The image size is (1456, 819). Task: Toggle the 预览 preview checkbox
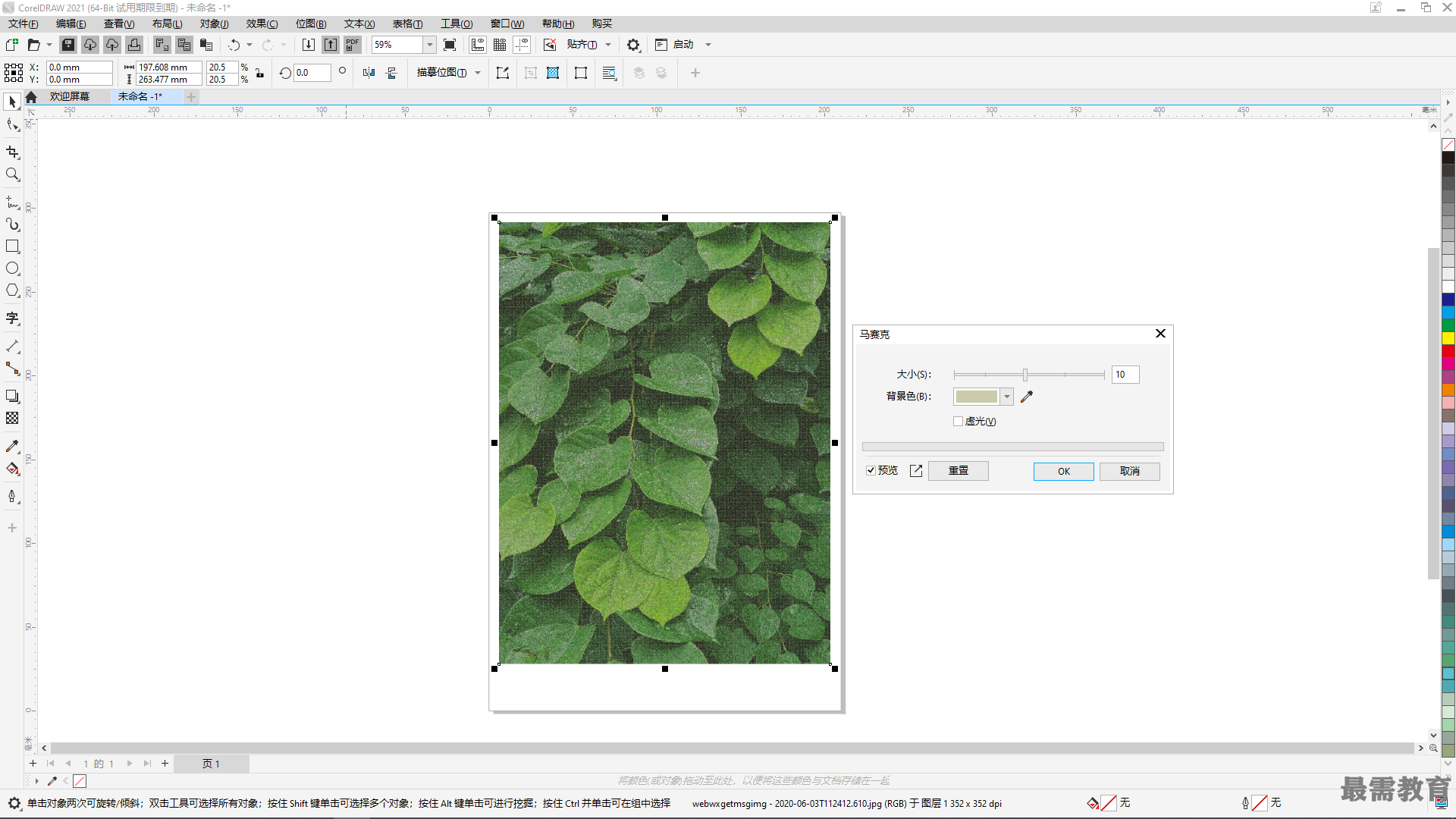pos(871,471)
